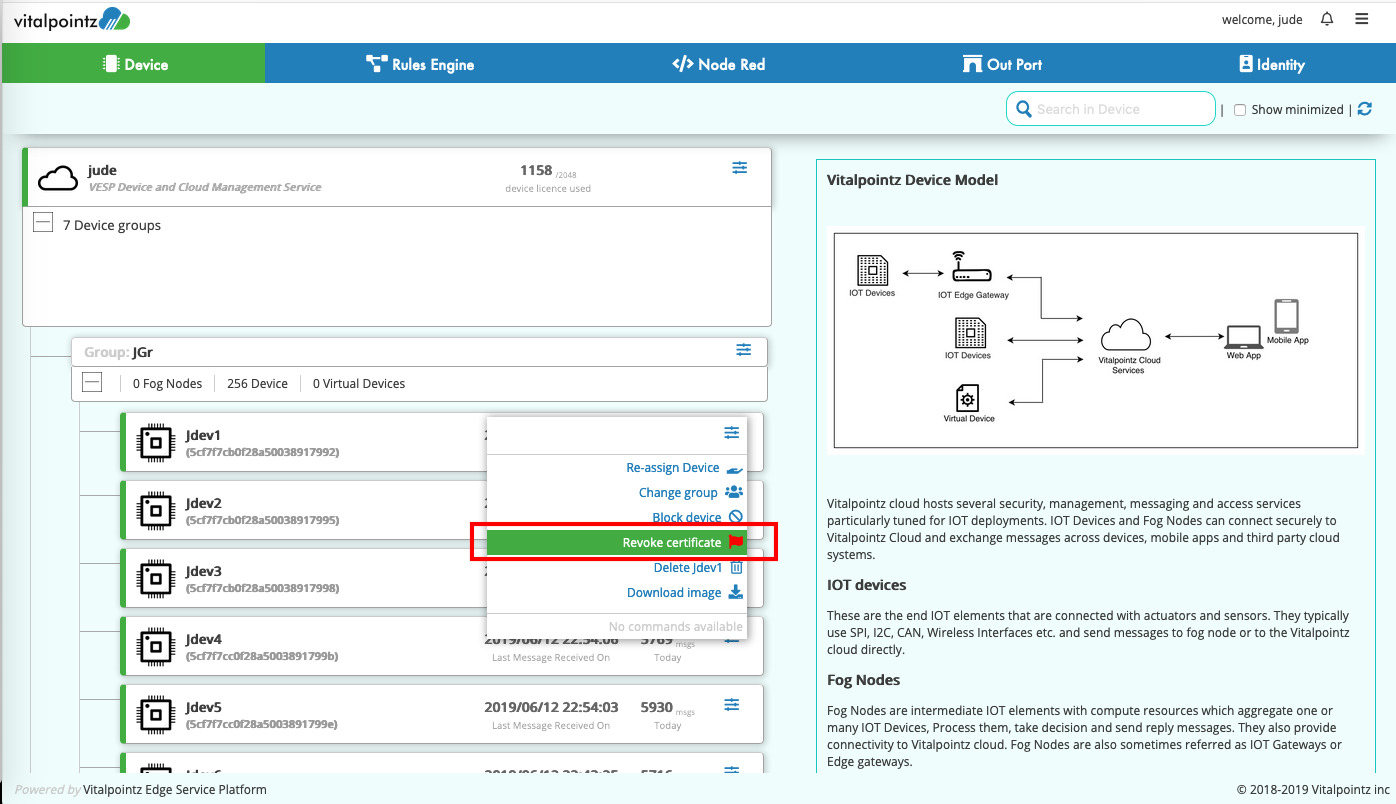Switch to the Rules Engine tab
Screen dimensions: 1396x804
click(420, 64)
